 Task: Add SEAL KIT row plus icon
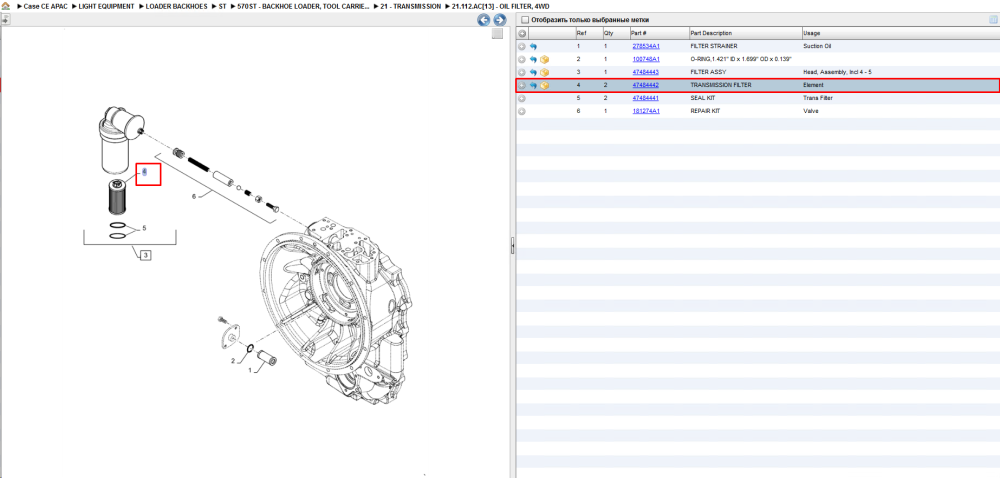(x=521, y=98)
